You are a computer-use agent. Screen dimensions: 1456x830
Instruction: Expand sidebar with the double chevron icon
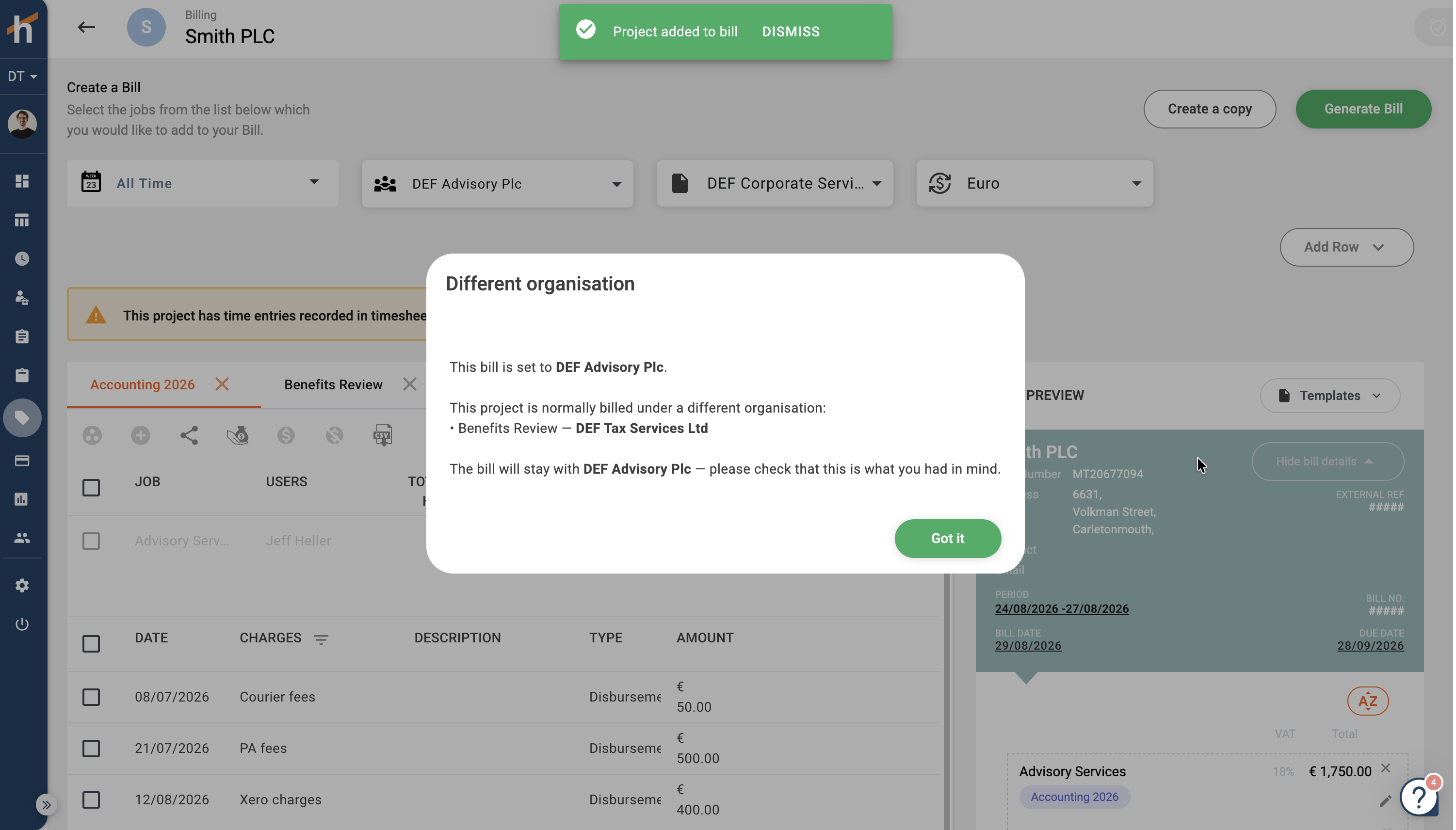click(46, 805)
